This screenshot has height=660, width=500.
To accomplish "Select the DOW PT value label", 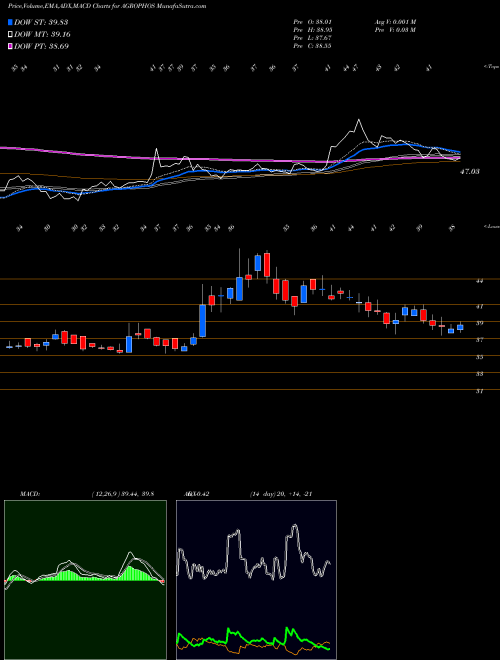I will click(41, 46).
